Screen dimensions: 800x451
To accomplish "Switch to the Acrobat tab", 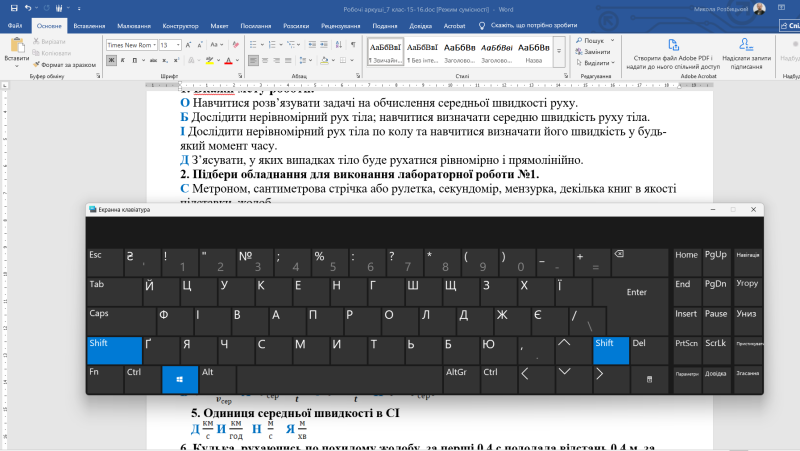I will (x=454, y=26).
